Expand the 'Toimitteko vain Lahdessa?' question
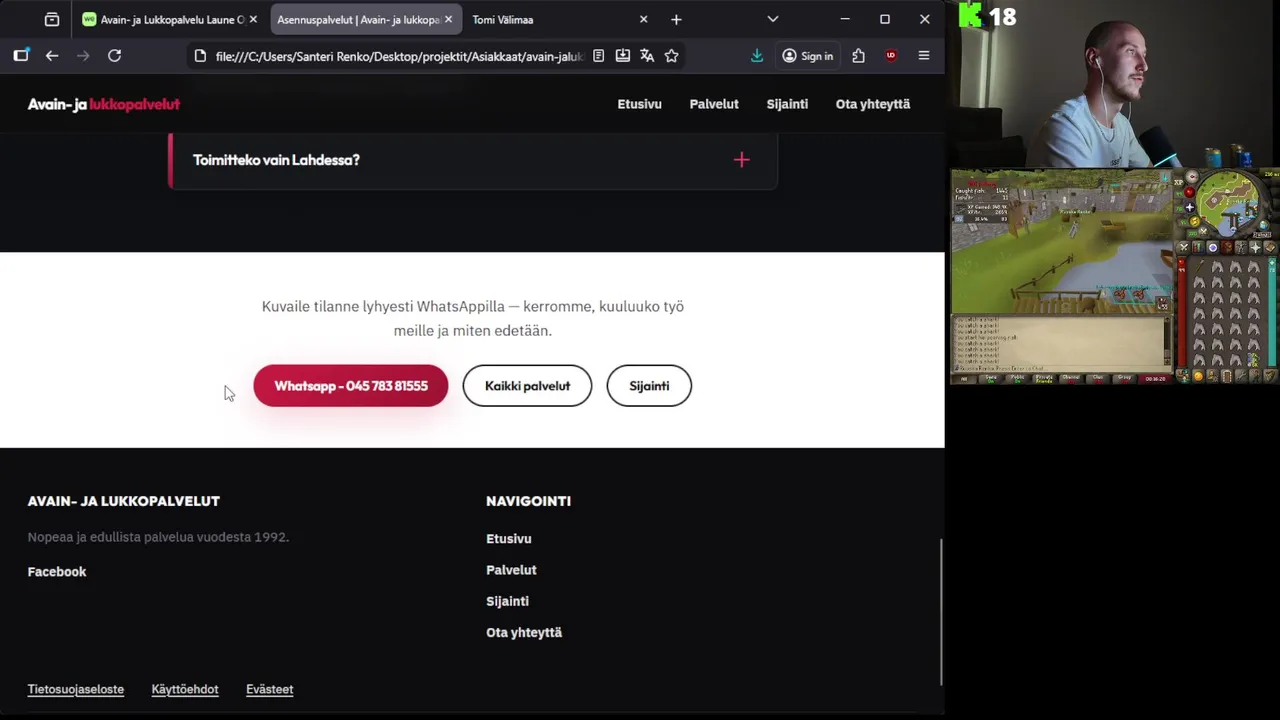The height and width of the screenshot is (720, 1280). click(473, 160)
